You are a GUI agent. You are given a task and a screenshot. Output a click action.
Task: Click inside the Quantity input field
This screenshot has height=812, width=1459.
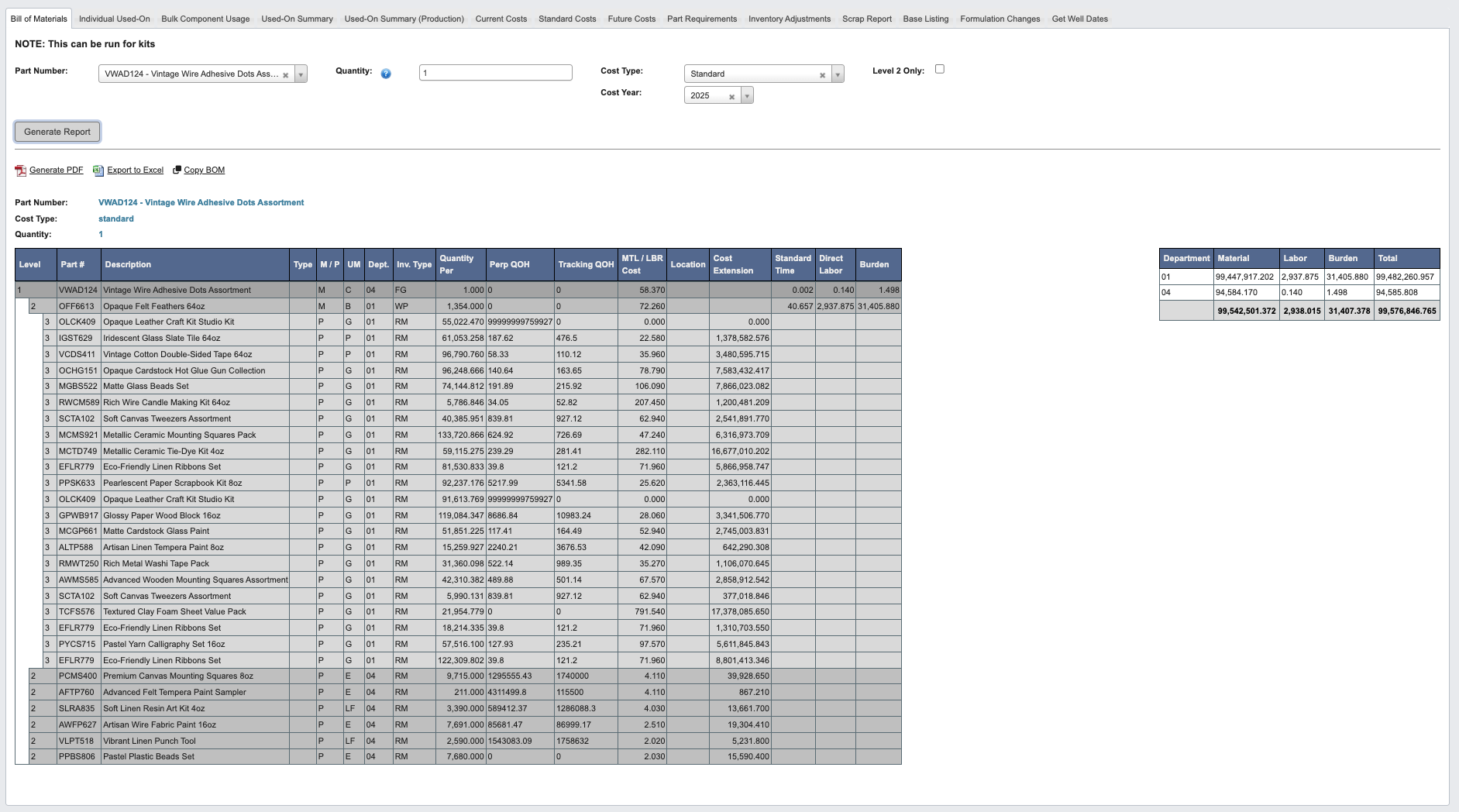tap(496, 74)
